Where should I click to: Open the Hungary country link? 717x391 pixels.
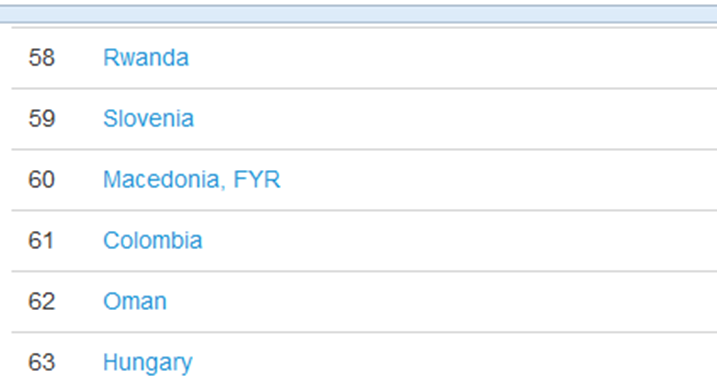tap(148, 363)
